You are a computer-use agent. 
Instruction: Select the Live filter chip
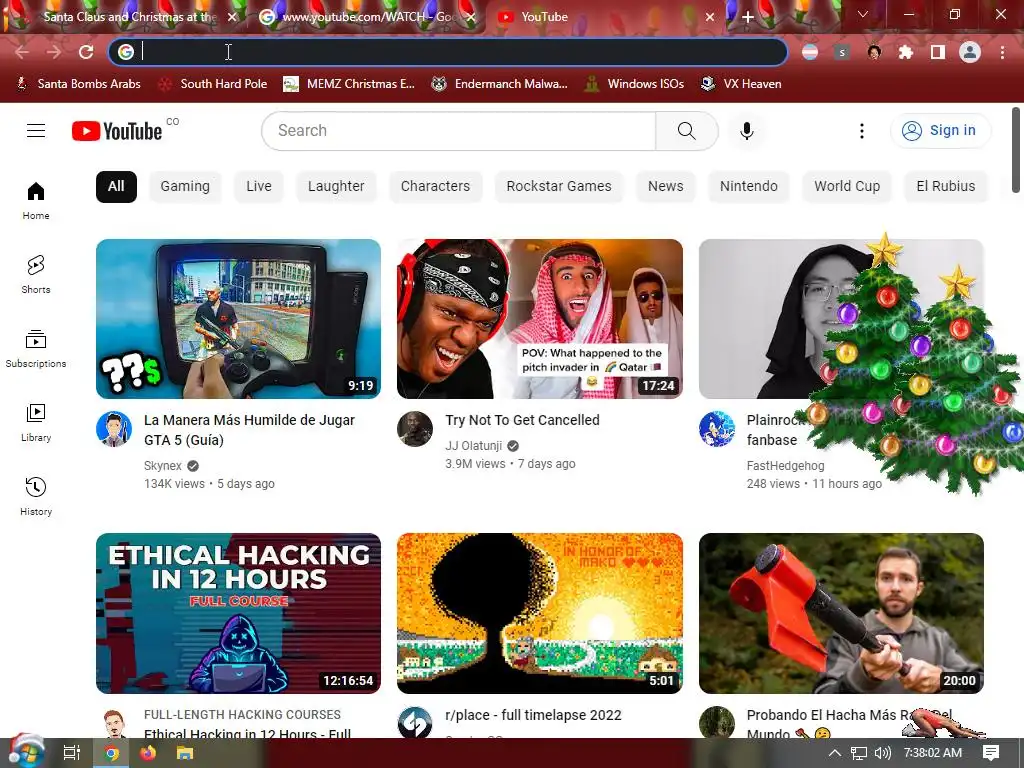point(259,186)
